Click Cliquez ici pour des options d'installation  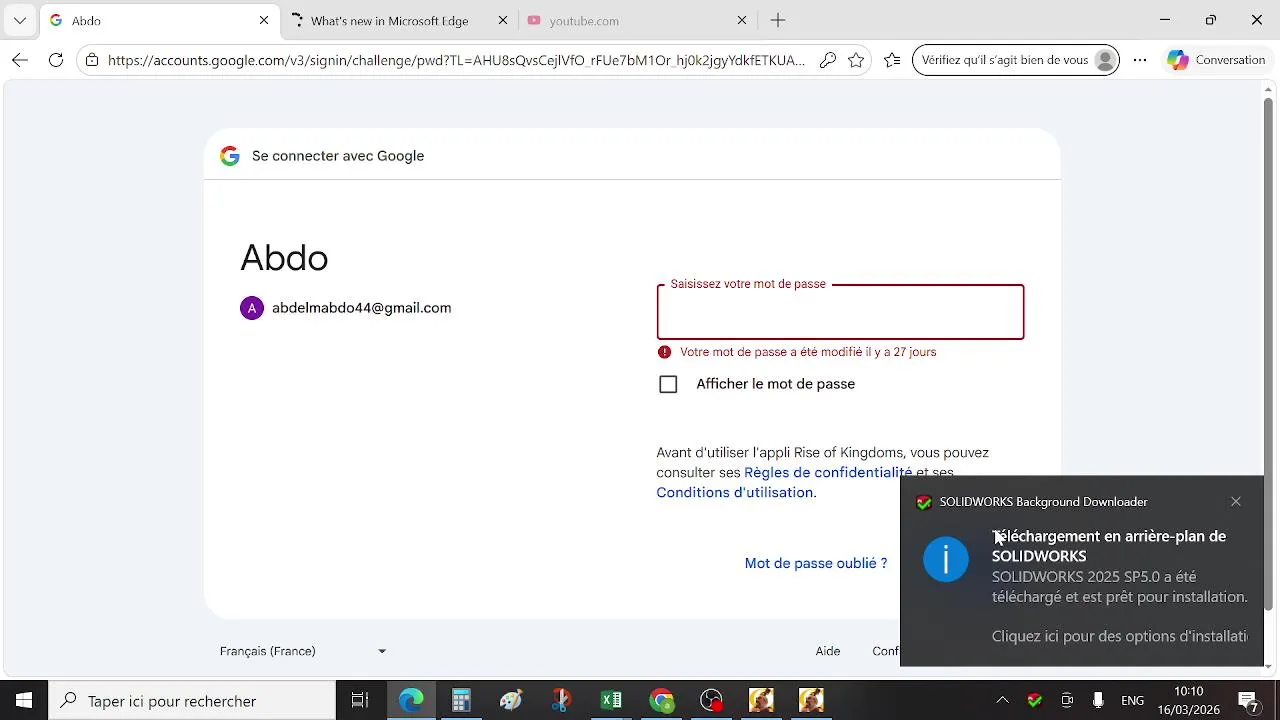click(1119, 636)
